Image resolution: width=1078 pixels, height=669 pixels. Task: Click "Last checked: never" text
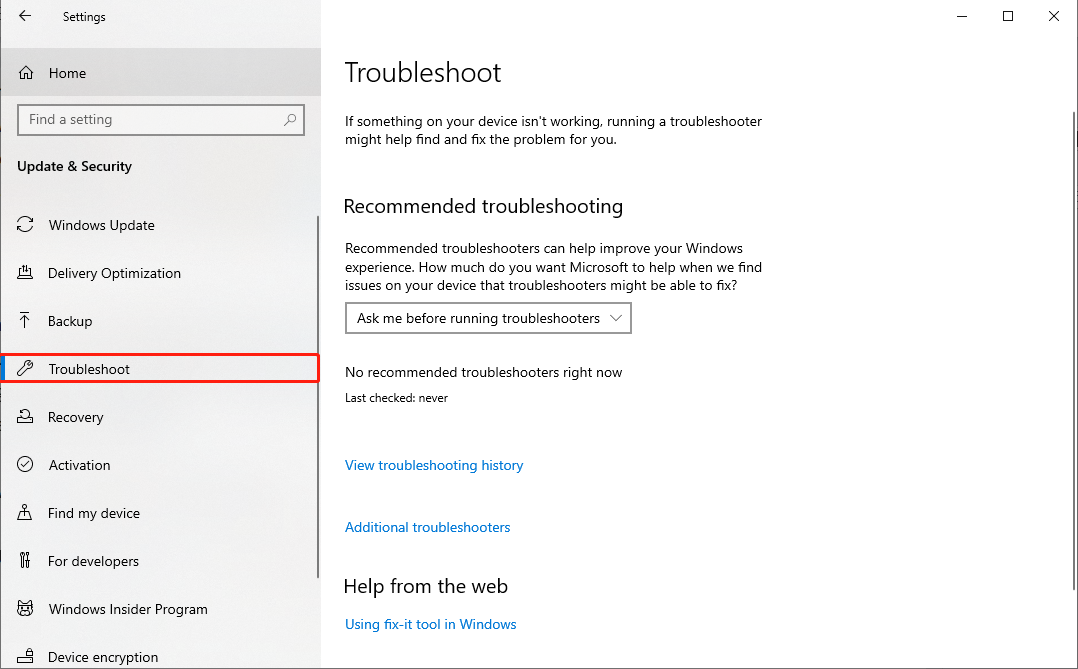(396, 398)
